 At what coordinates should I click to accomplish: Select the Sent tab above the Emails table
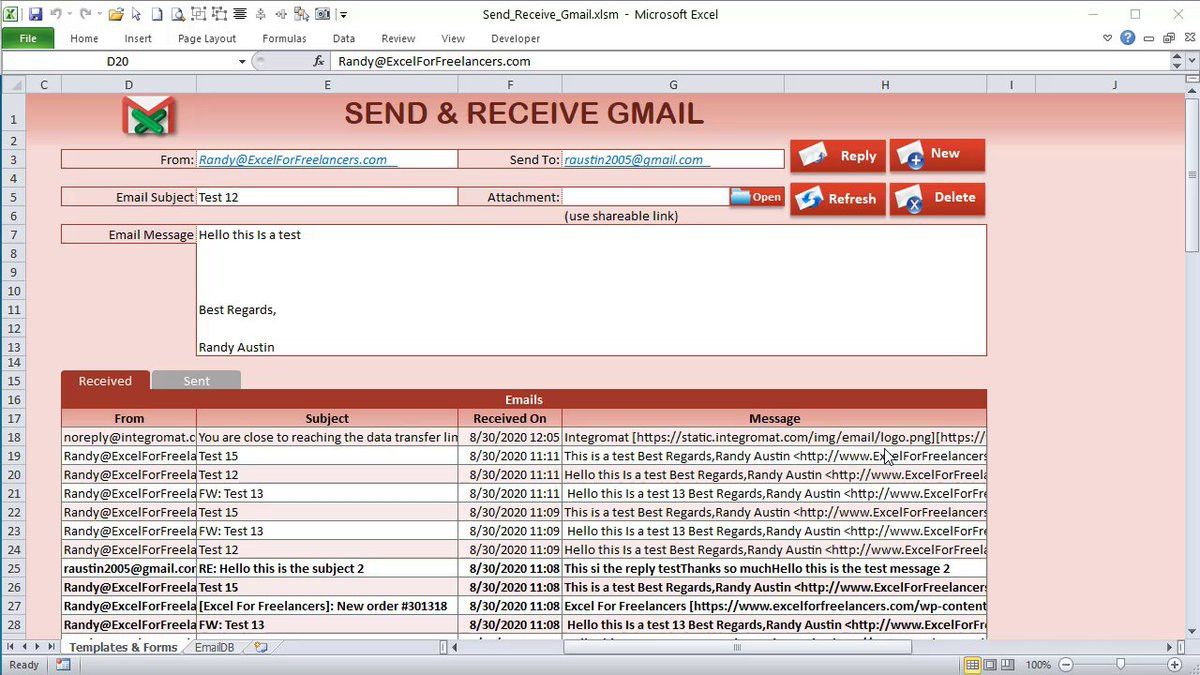point(197,381)
